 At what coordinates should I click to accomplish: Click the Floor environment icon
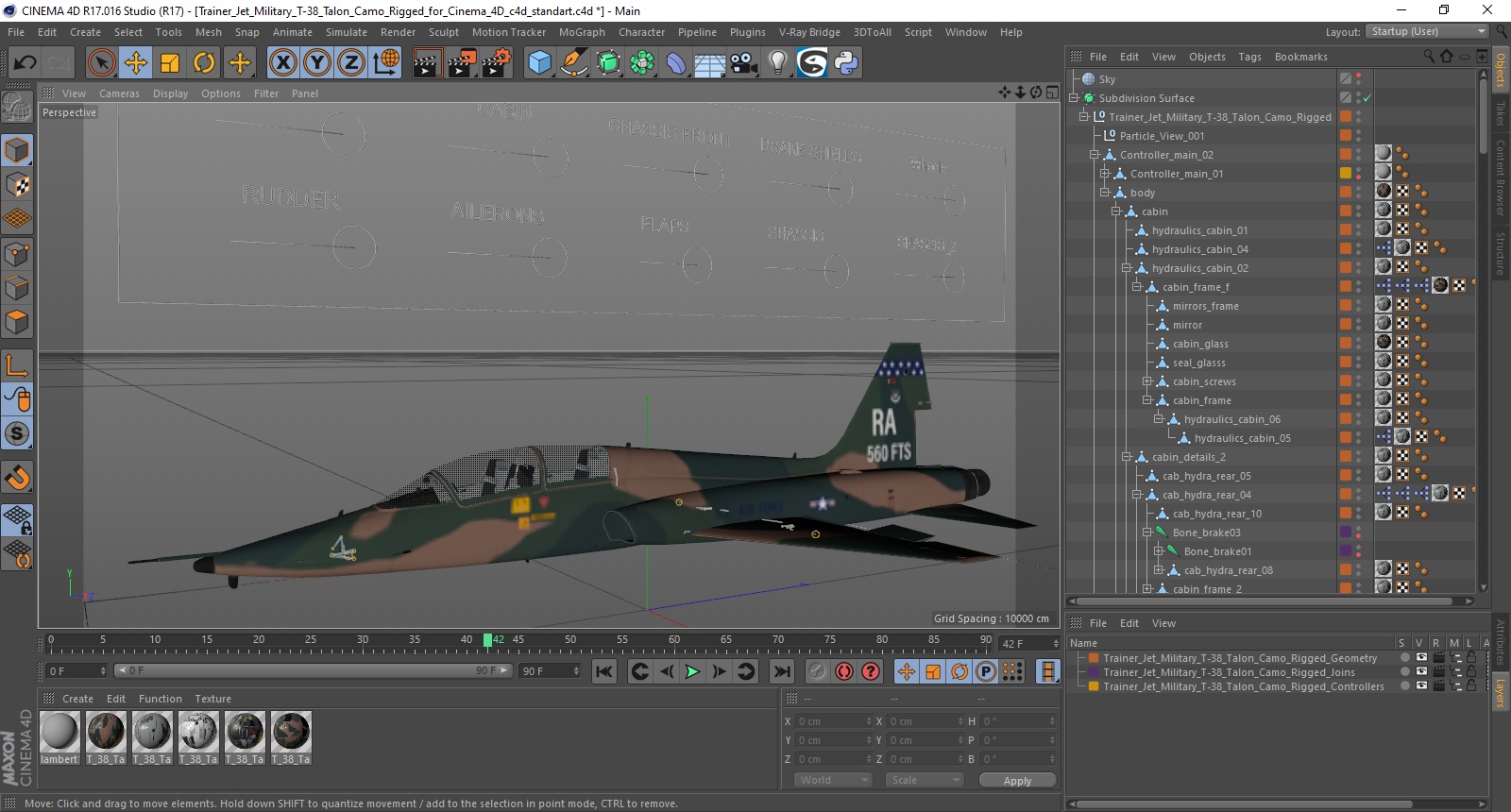[x=710, y=63]
